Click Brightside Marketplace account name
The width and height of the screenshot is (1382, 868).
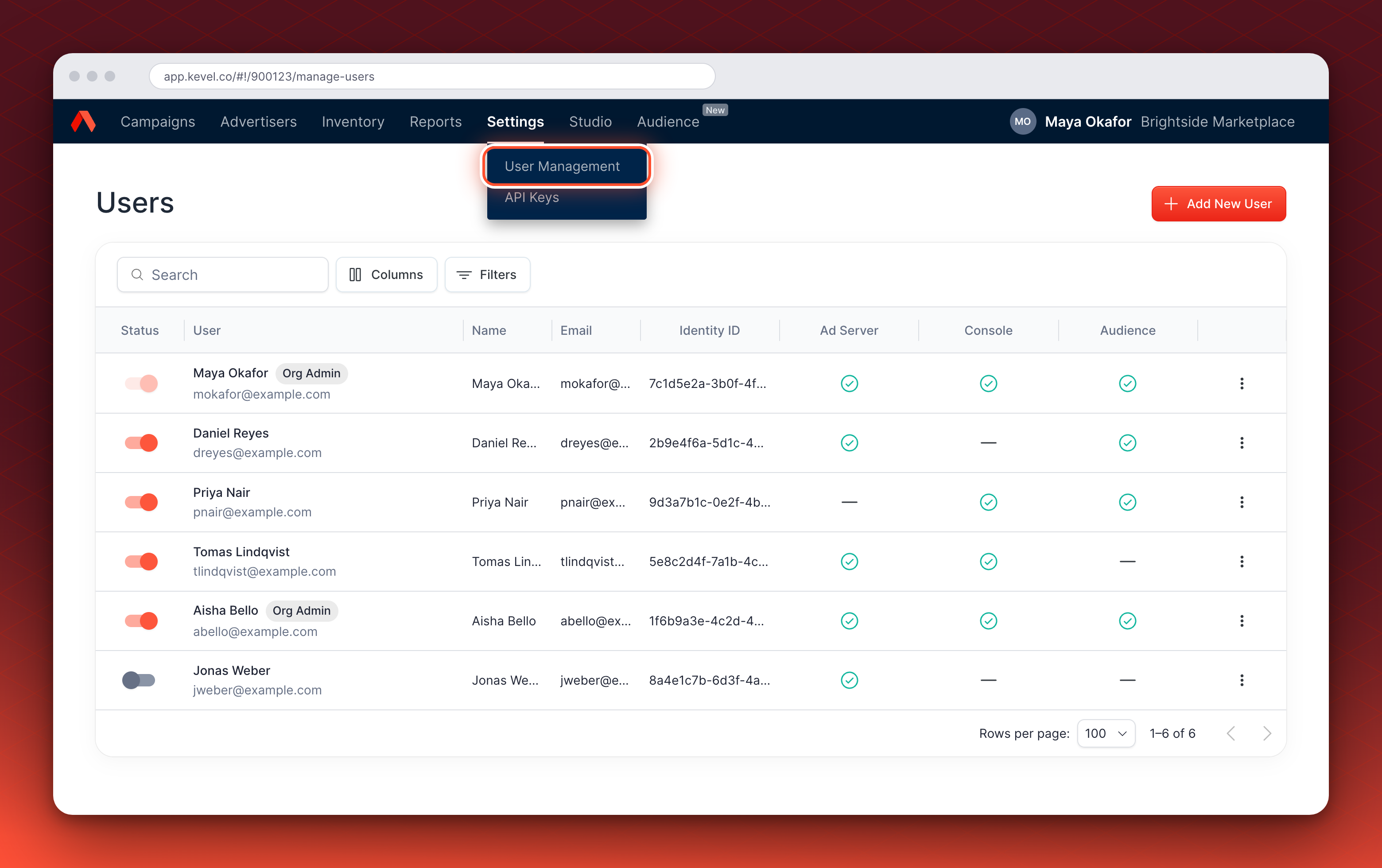click(x=1217, y=122)
